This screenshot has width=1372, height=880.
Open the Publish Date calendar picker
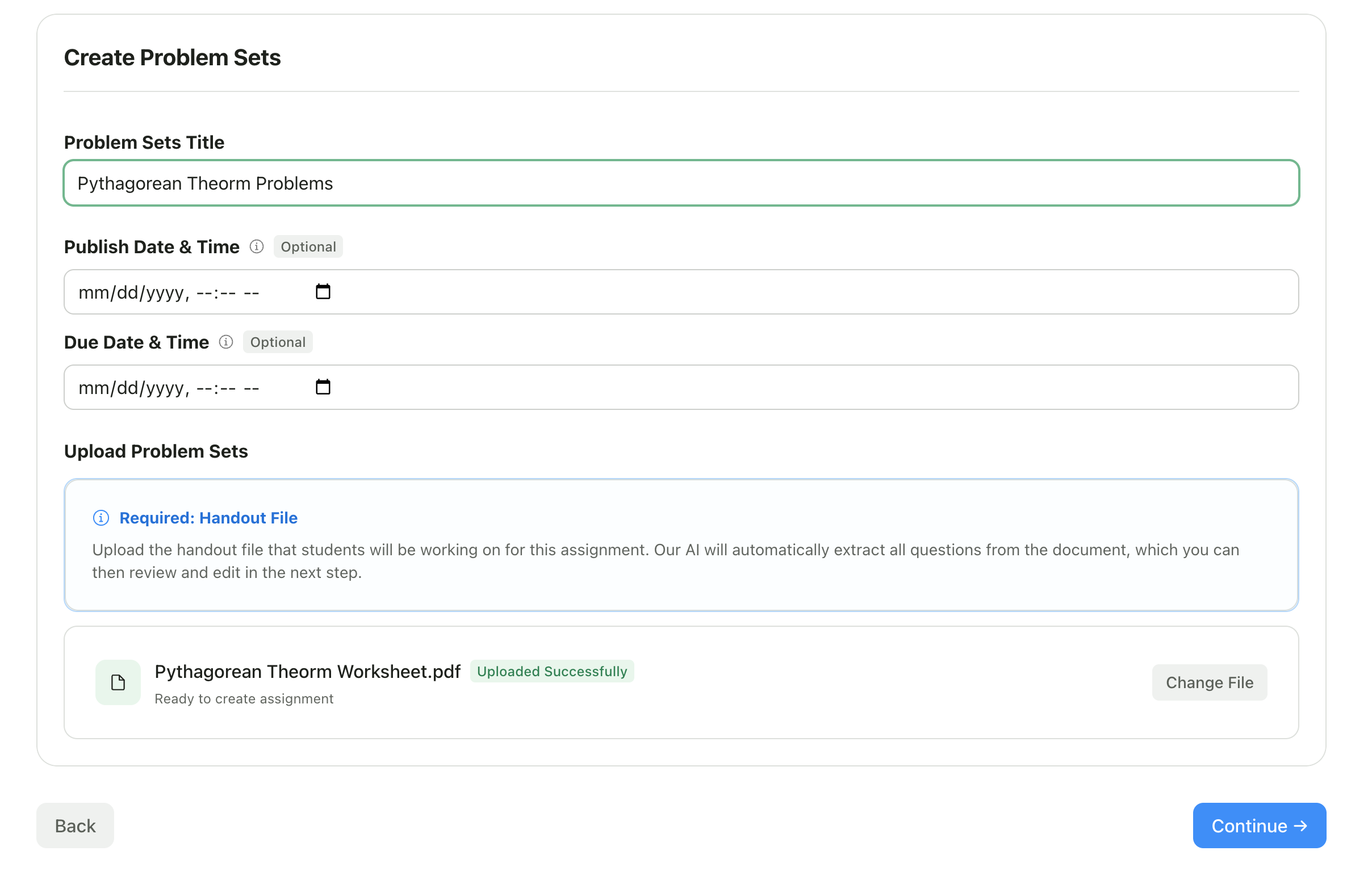coord(324,292)
